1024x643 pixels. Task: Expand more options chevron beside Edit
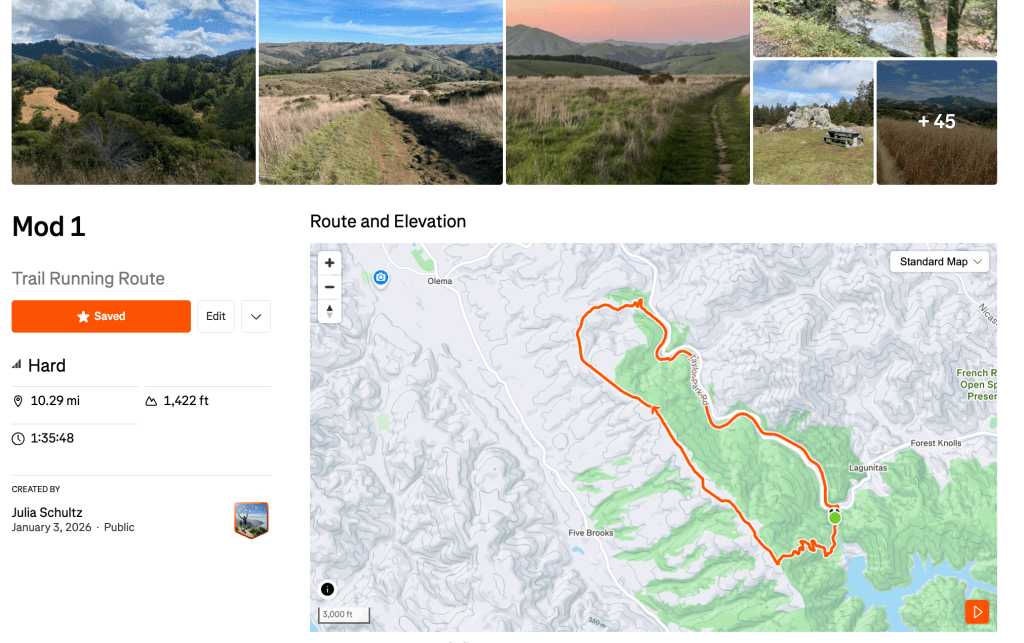click(x=256, y=316)
